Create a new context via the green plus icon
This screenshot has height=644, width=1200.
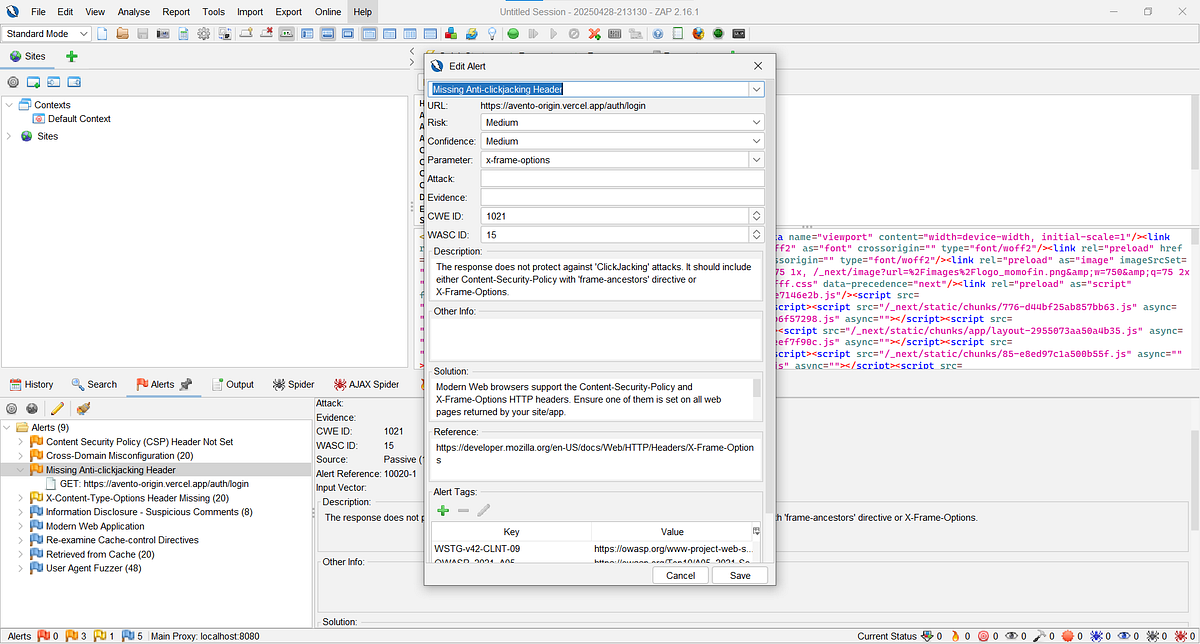[69, 56]
